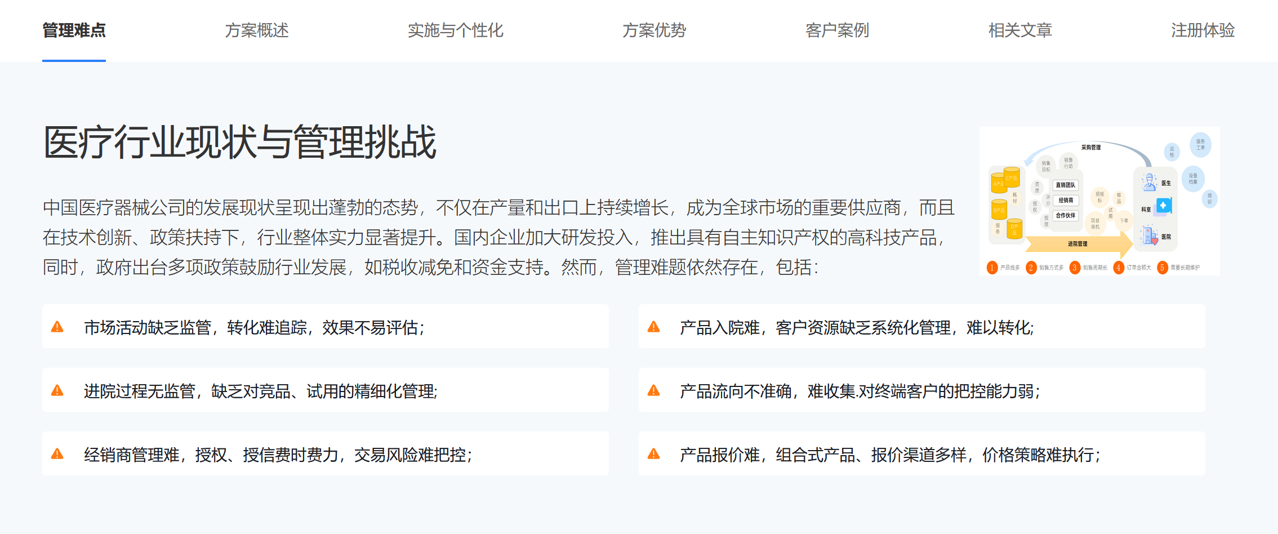Click the doctor (医生) icon in diagram
The width and height of the screenshot is (1278, 534).
(1150, 183)
